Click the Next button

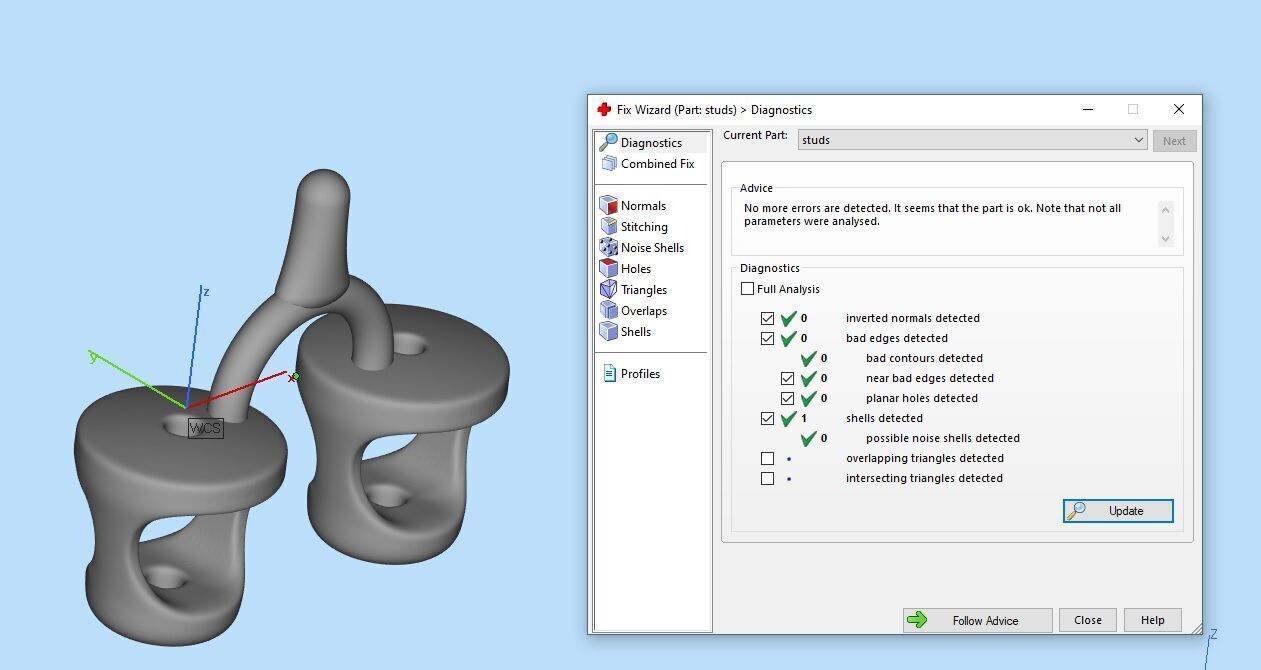1174,141
